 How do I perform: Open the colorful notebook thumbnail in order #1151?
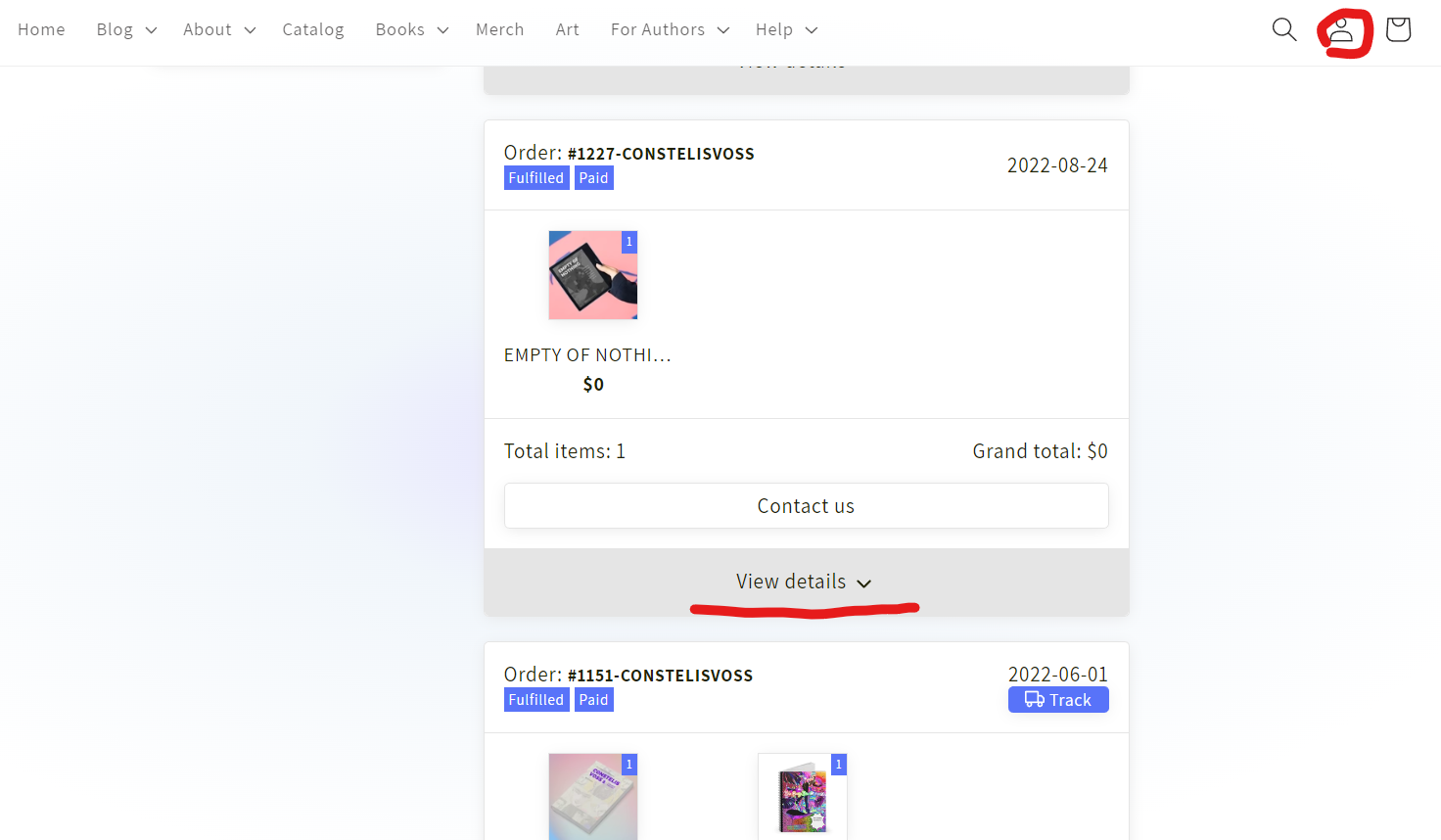(x=803, y=796)
